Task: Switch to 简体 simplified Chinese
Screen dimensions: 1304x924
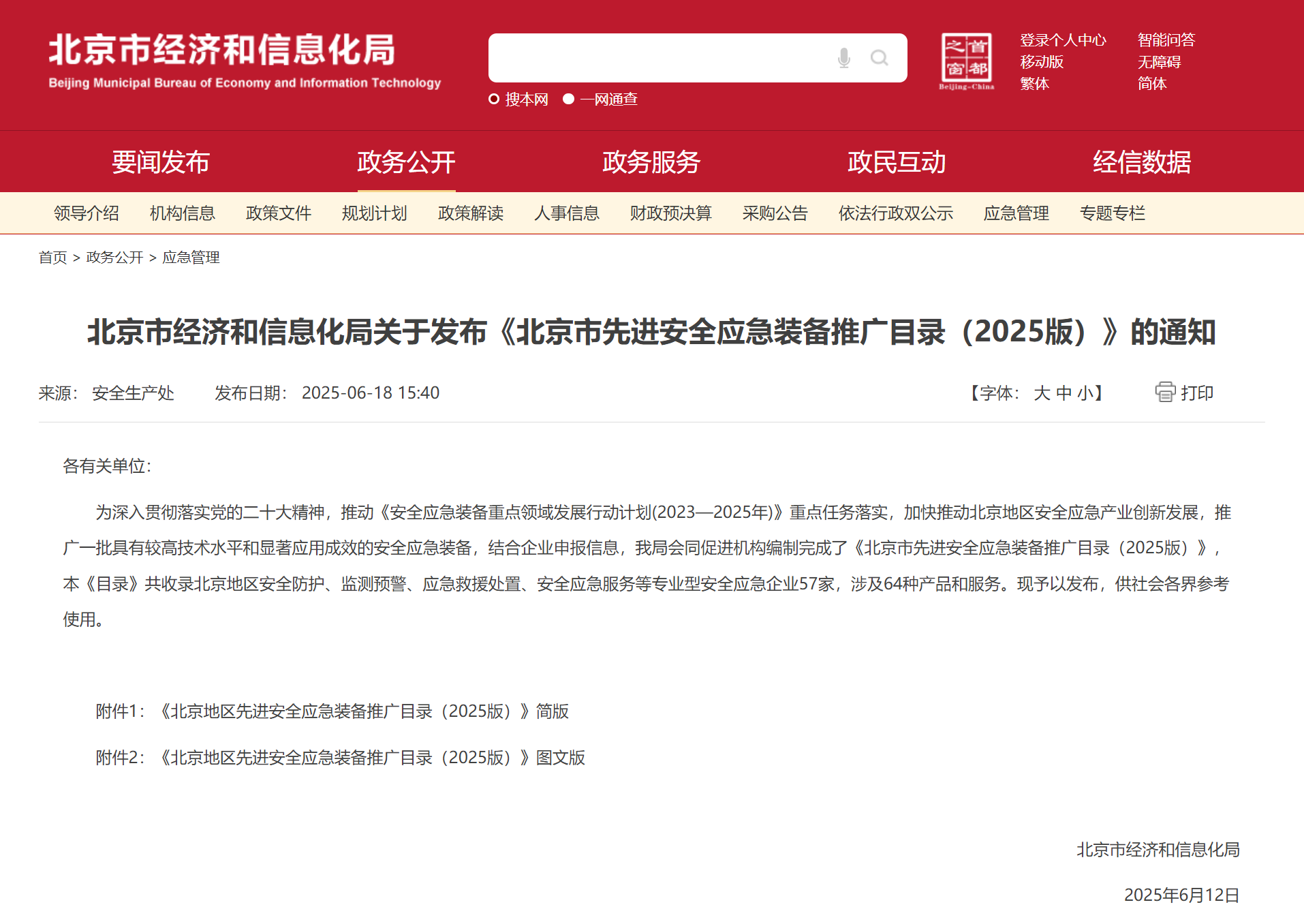Action: (x=1152, y=84)
